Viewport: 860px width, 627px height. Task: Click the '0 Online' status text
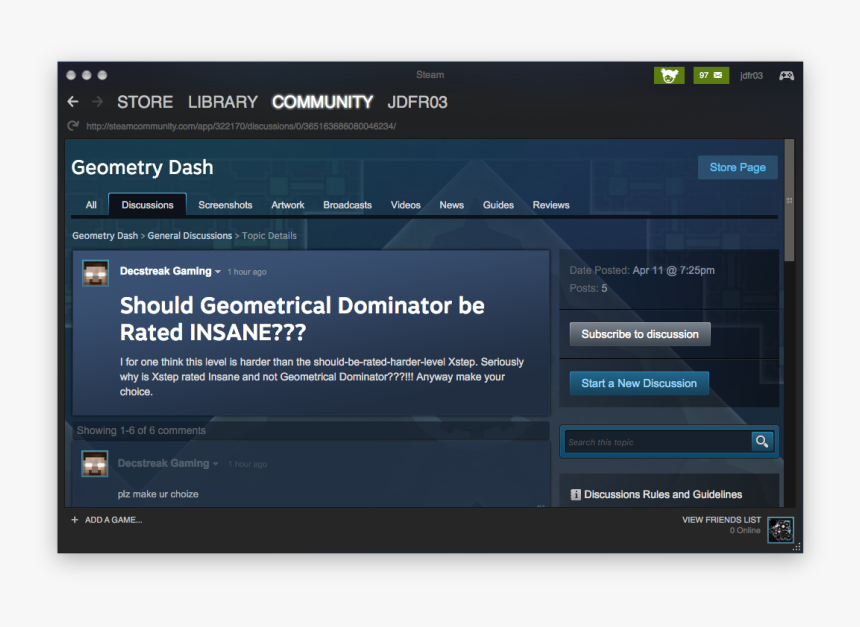tap(745, 530)
